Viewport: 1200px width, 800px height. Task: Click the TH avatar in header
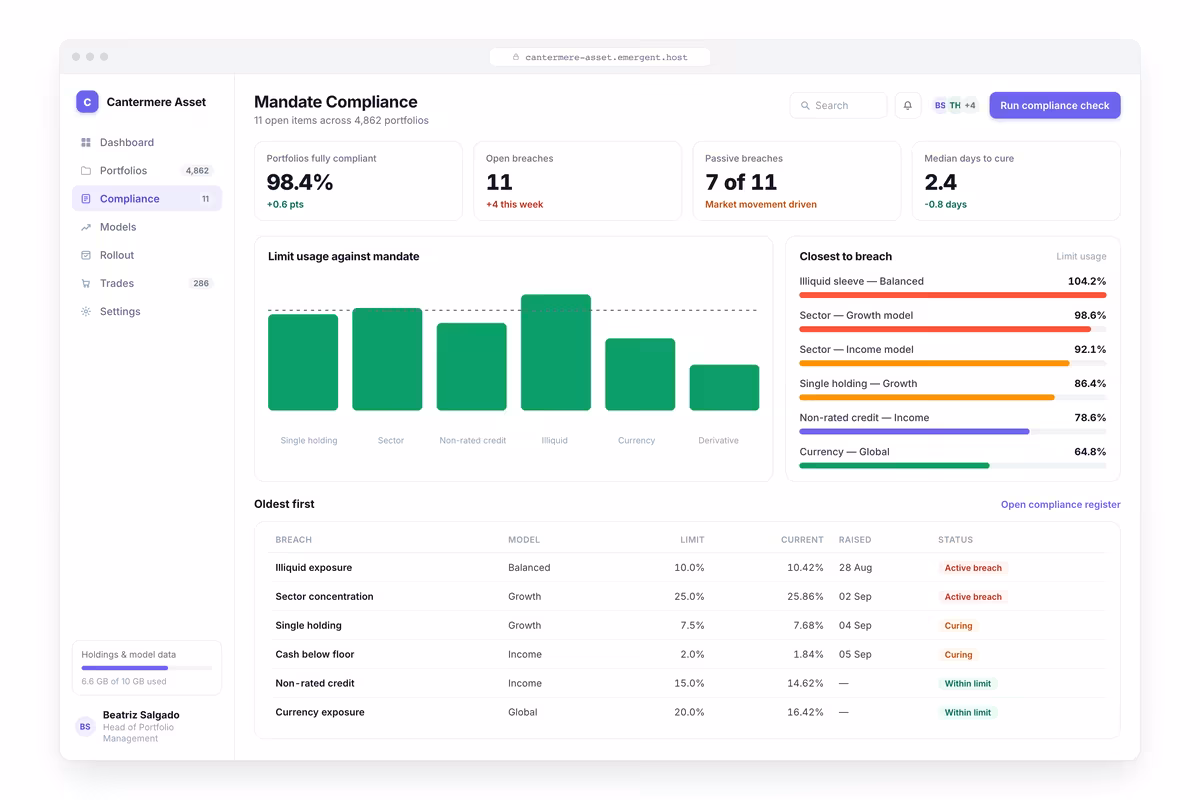point(955,105)
